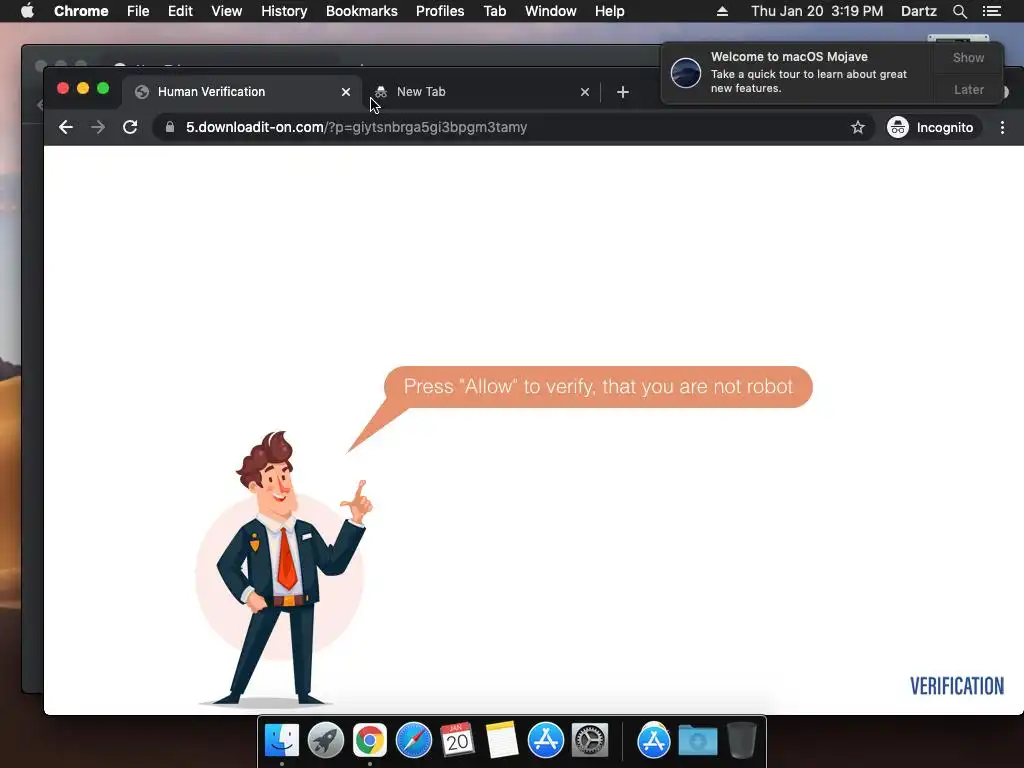
Task: Open the Edit menu
Action: (180, 11)
